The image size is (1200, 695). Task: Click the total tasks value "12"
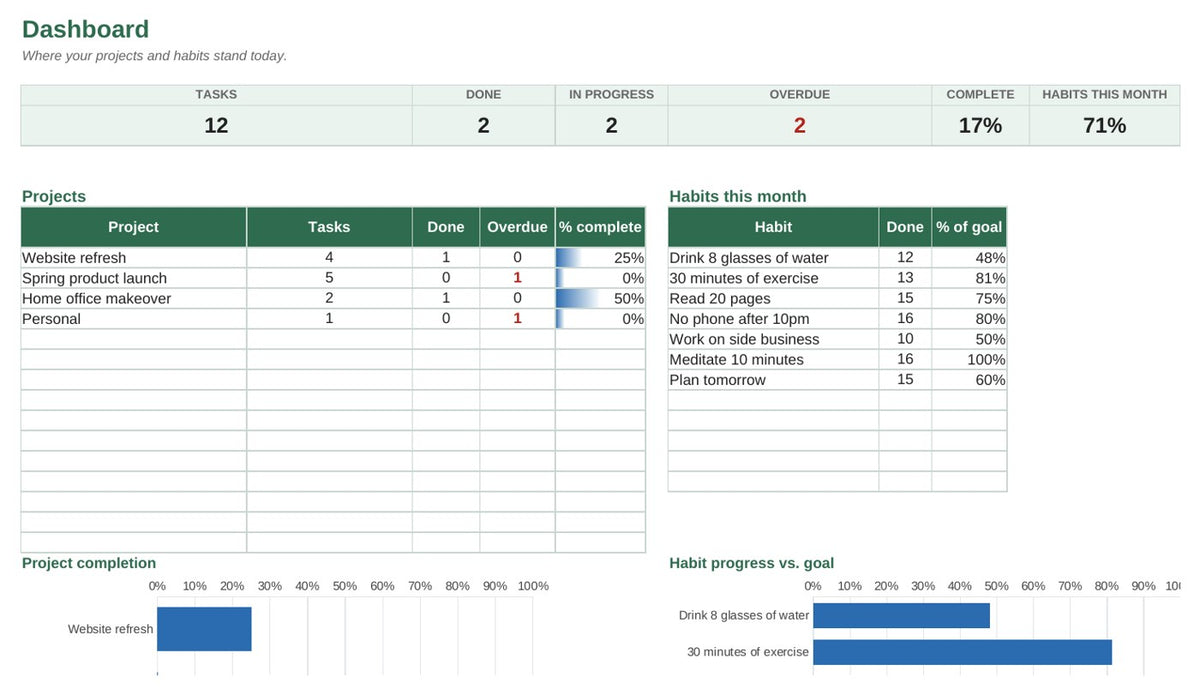(216, 125)
